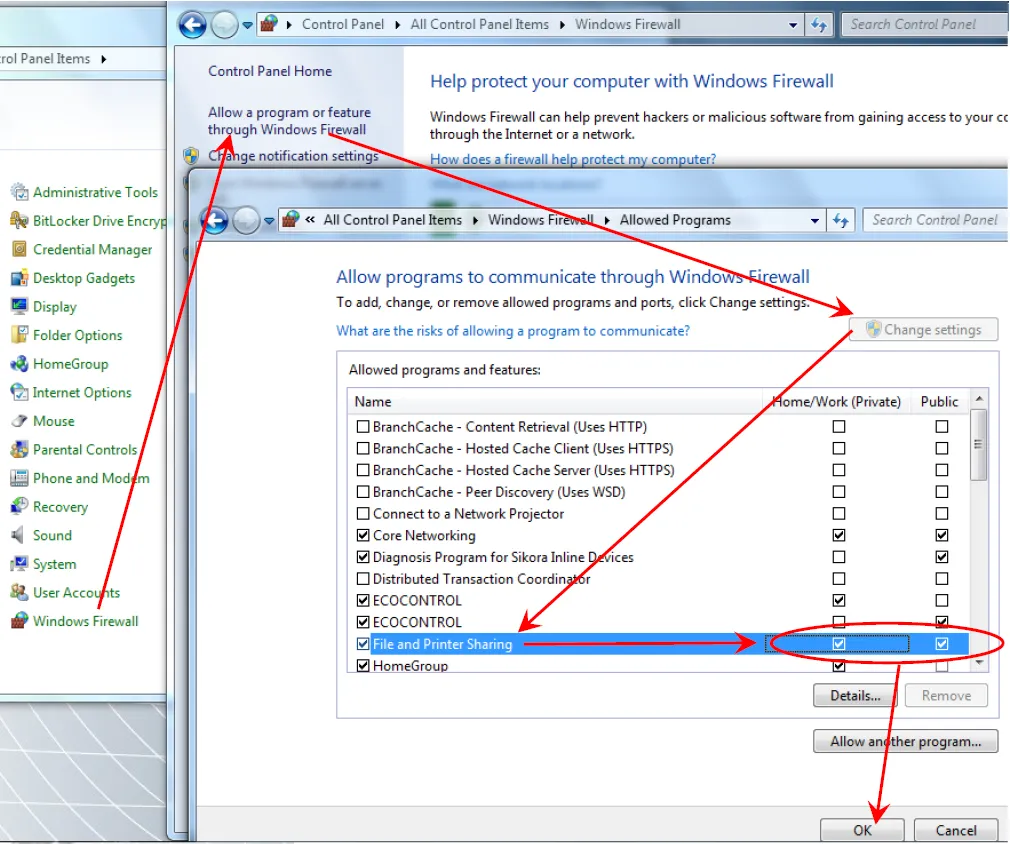Open Folder Options icon
Viewport: 1010px width, 844px height.
point(19,335)
